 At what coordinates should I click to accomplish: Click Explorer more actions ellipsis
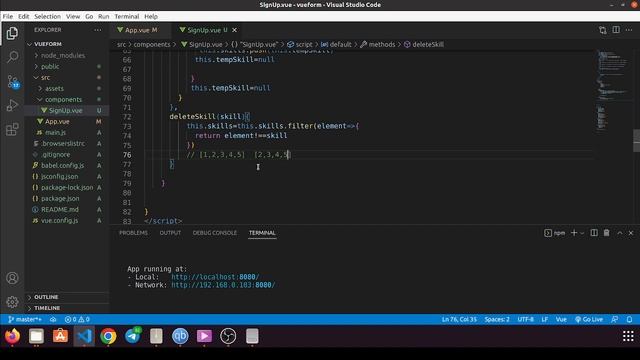(98, 30)
